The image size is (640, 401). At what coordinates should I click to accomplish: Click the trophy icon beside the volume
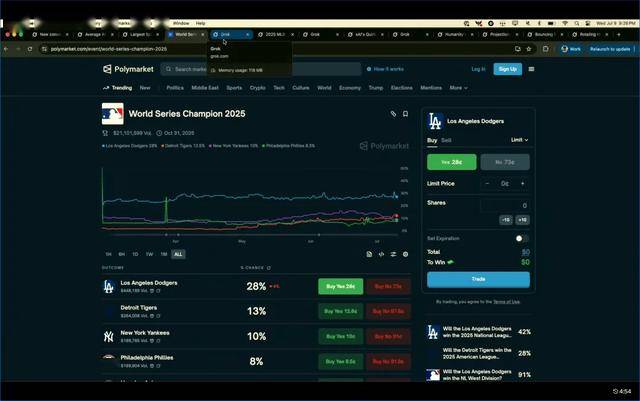(x=105, y=133)
